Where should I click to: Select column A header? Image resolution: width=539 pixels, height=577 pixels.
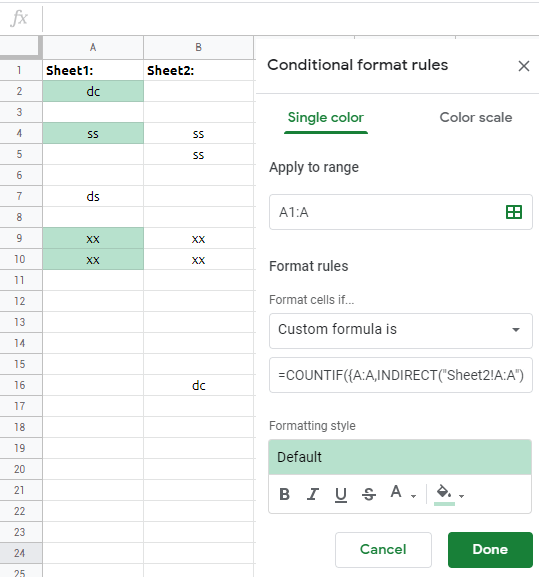(x=93, y=47)
